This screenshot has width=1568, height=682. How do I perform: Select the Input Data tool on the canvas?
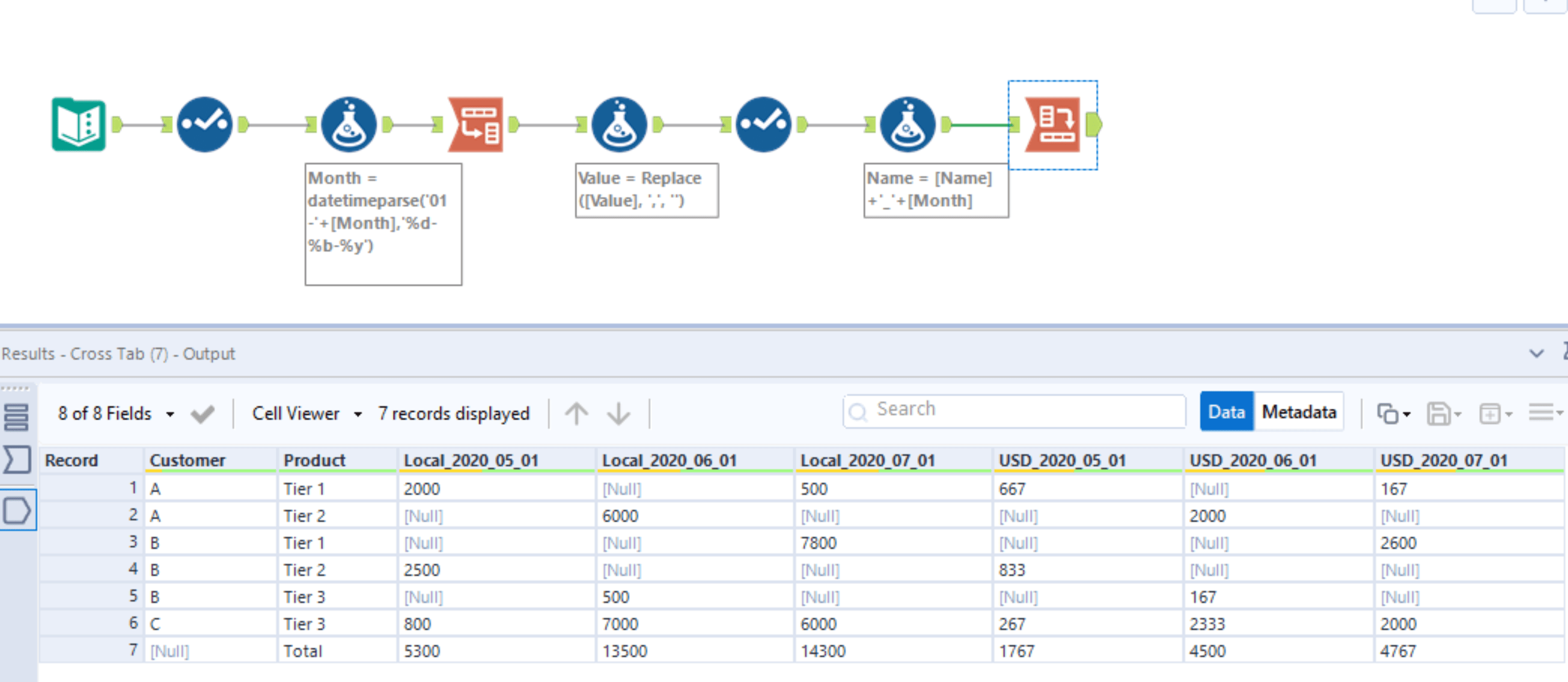78,125
